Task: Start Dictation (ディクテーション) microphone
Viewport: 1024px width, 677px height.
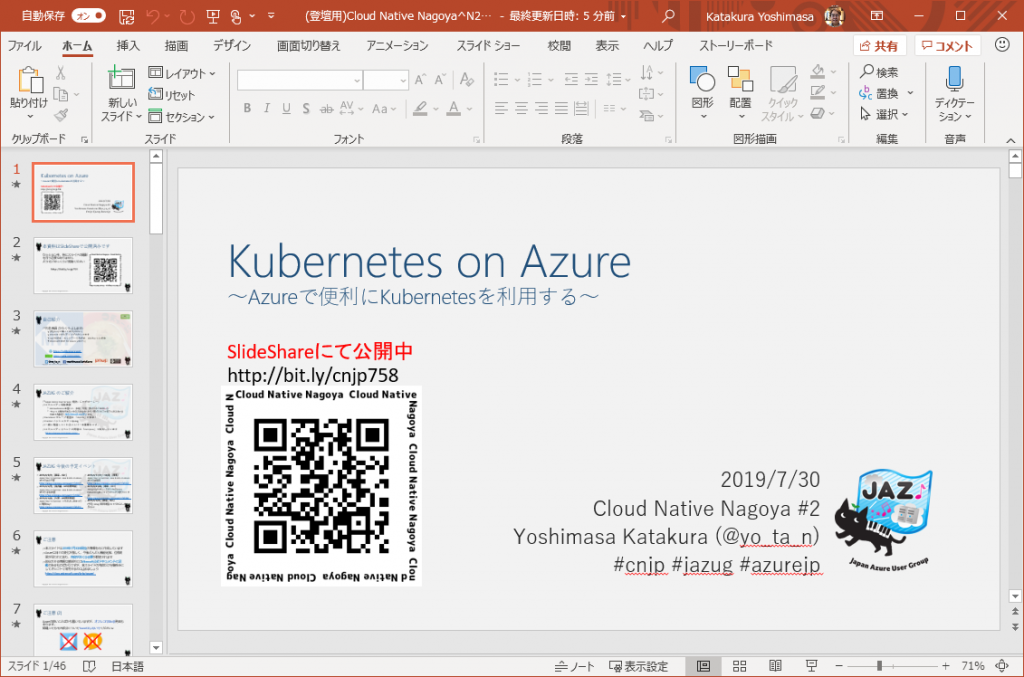Action: pyautogui.click(x=954, y=78)
